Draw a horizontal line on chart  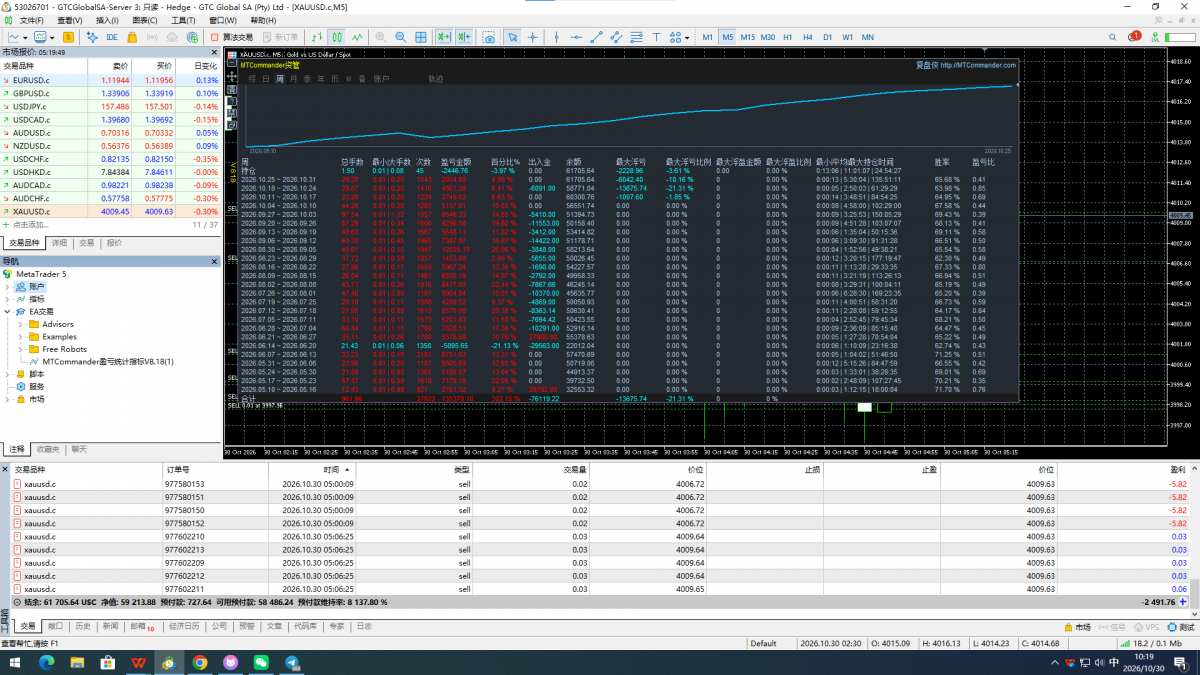coord(576,37)
